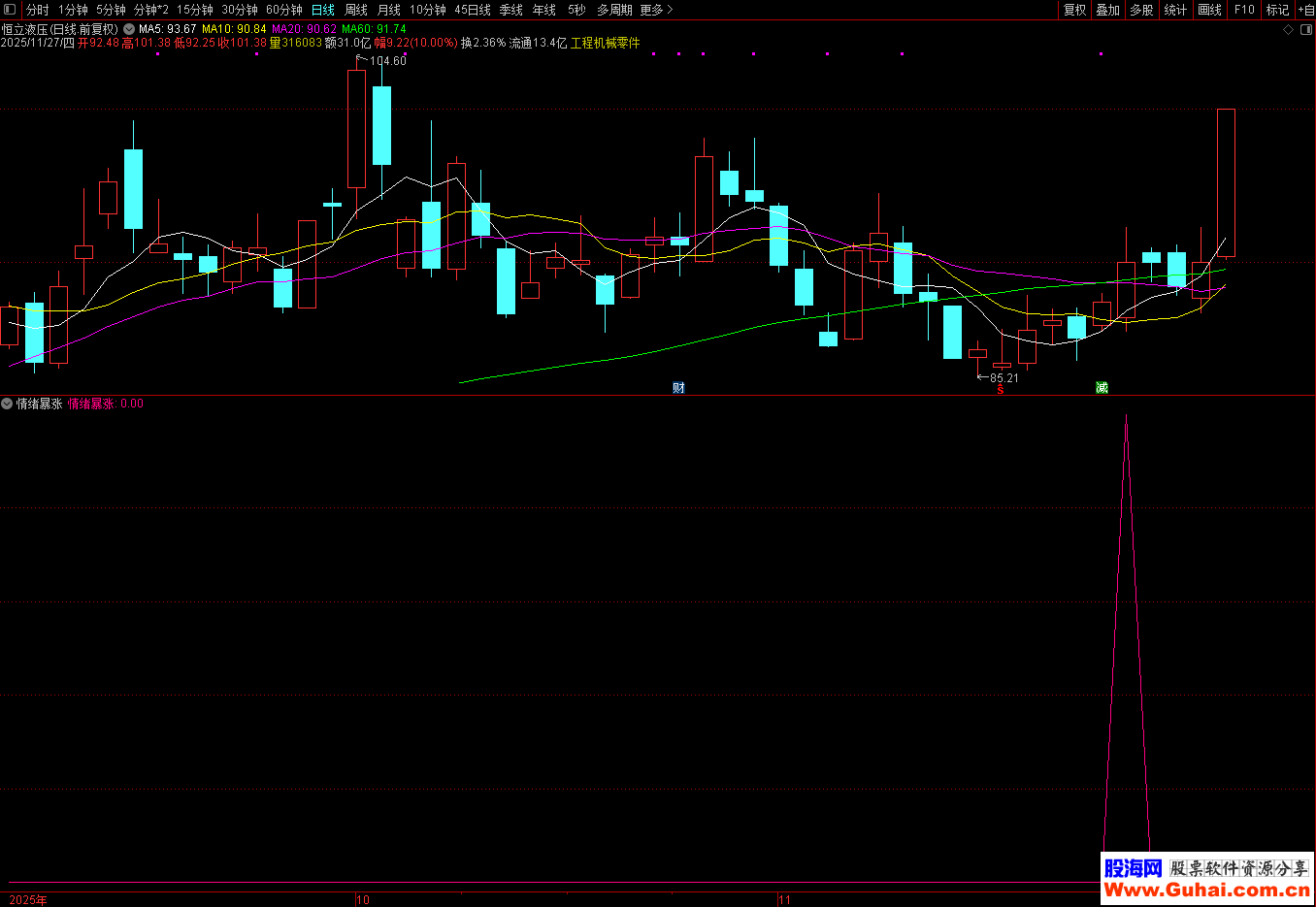Click the left panel toggle icon
The height and width of the screenshot is (907, 1316).
(10, 10)
